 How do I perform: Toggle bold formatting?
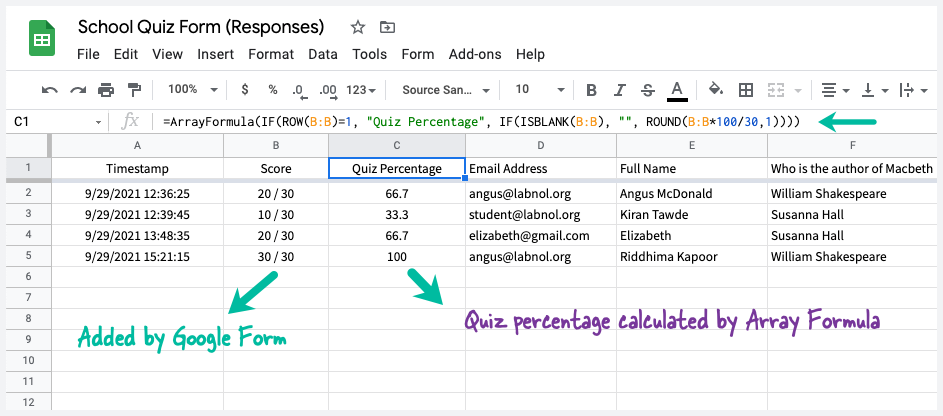591,90
